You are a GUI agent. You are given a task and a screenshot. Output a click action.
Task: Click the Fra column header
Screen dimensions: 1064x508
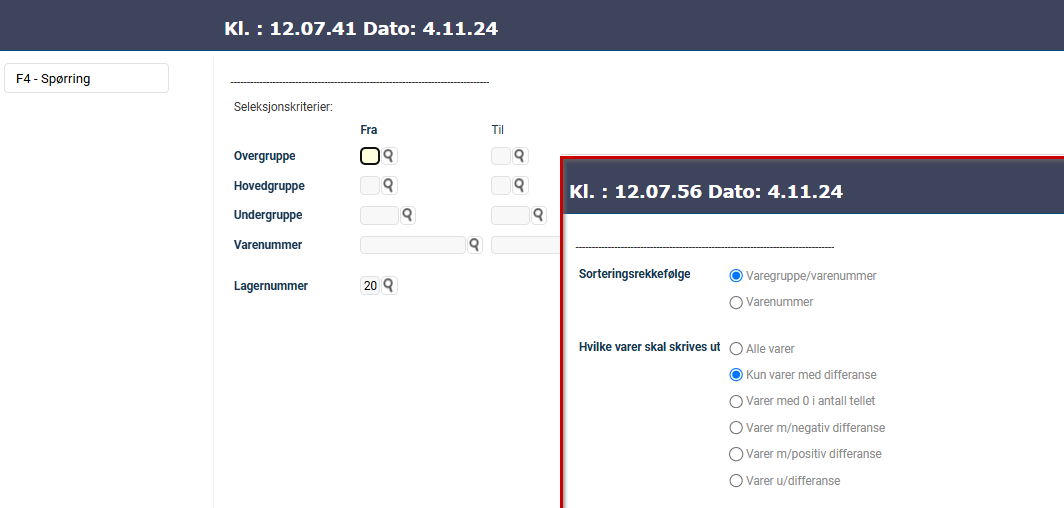369,129
